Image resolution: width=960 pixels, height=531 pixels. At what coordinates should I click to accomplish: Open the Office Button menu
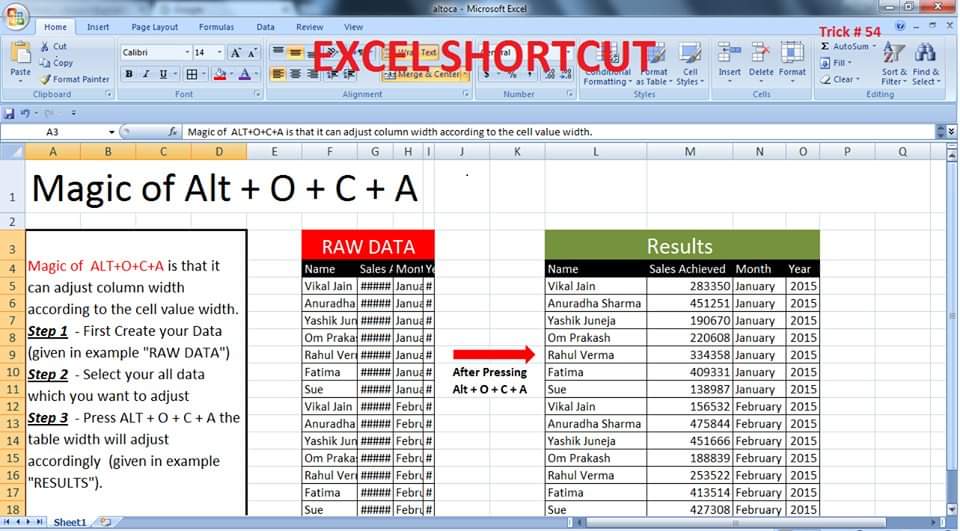(15, 17)
